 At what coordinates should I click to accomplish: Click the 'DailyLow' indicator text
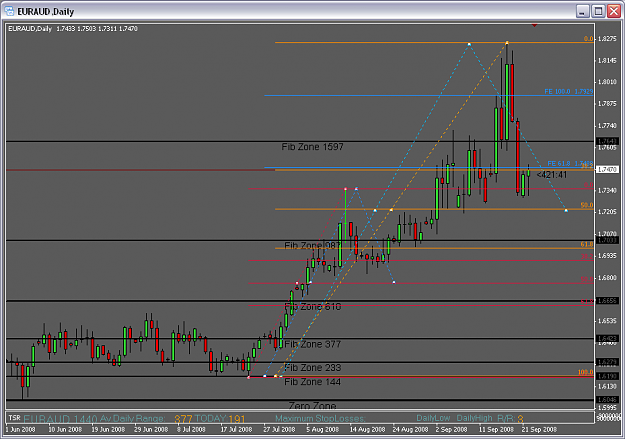click(x=433, y=418)
